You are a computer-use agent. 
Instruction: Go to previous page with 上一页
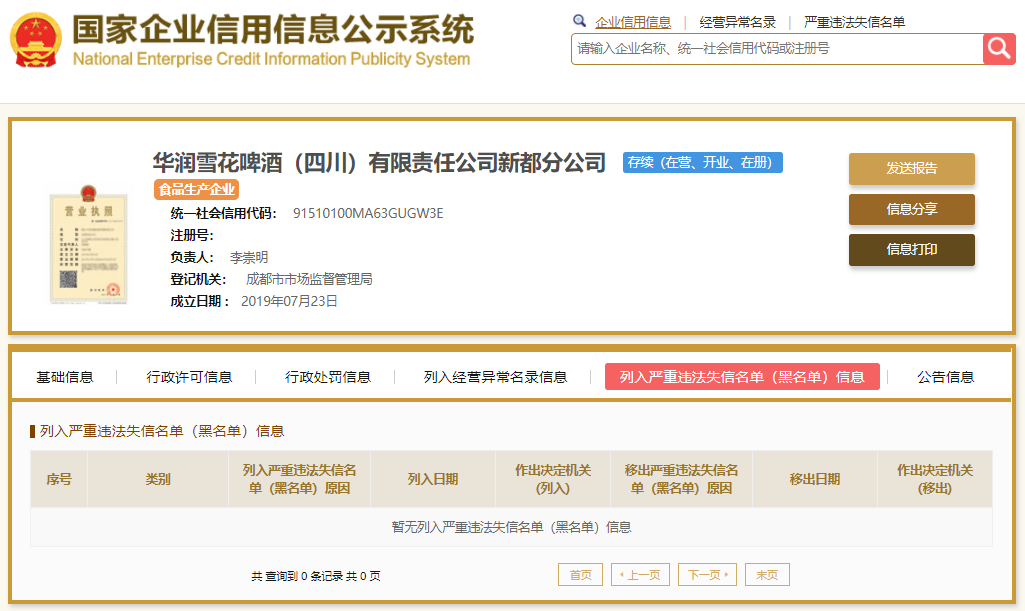click(640, 575)
